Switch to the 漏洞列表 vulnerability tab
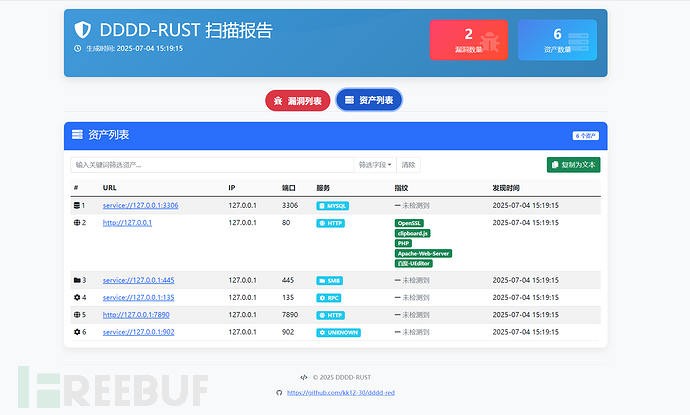Image resolution: width=690 pixels, height=415 pixels. coord(297,100)
